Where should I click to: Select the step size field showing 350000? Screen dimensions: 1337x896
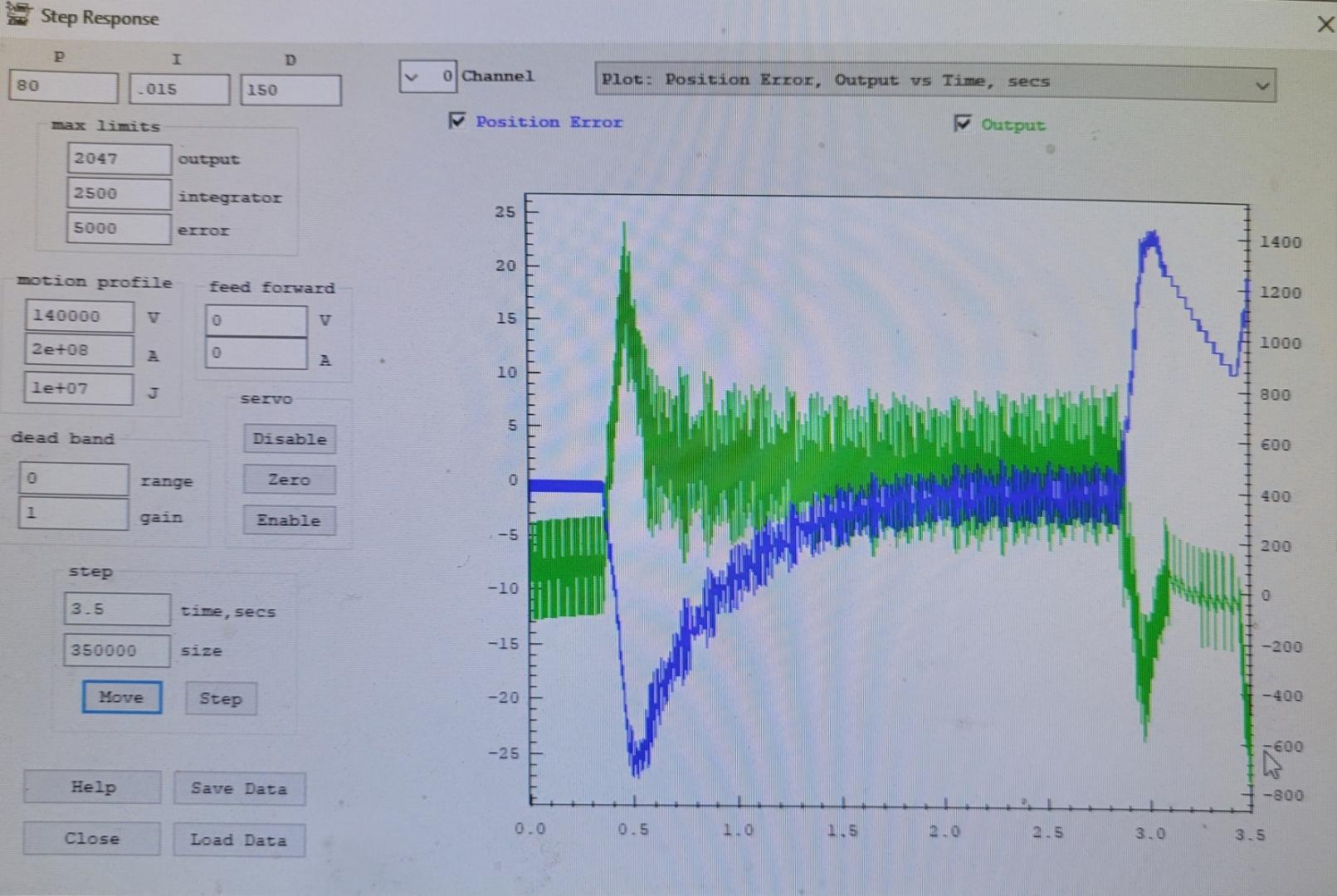(x=117, y=650)
